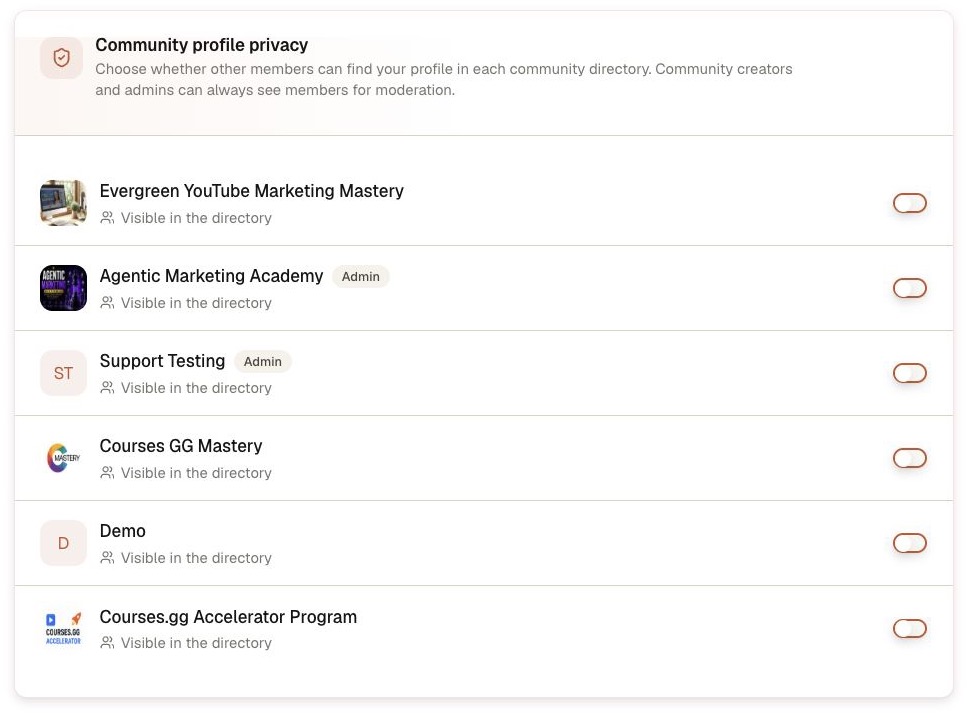Select the Evergreen YouTube Marketing Mastery title
The image size is (970, 720).
pos(252,191)
